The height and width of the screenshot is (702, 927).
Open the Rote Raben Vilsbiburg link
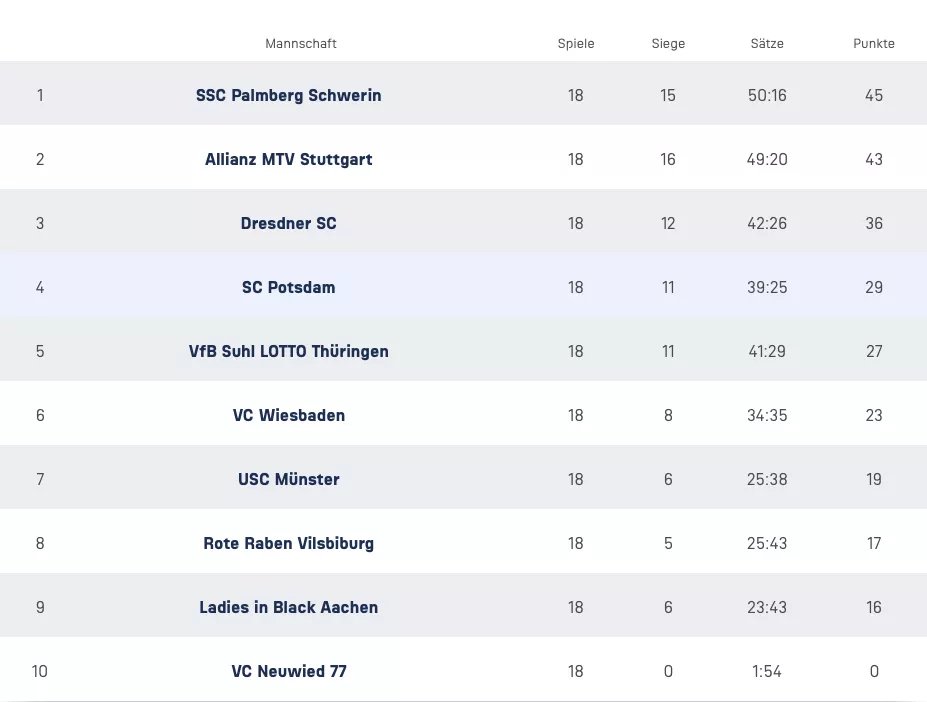click(x=288, y=543)
